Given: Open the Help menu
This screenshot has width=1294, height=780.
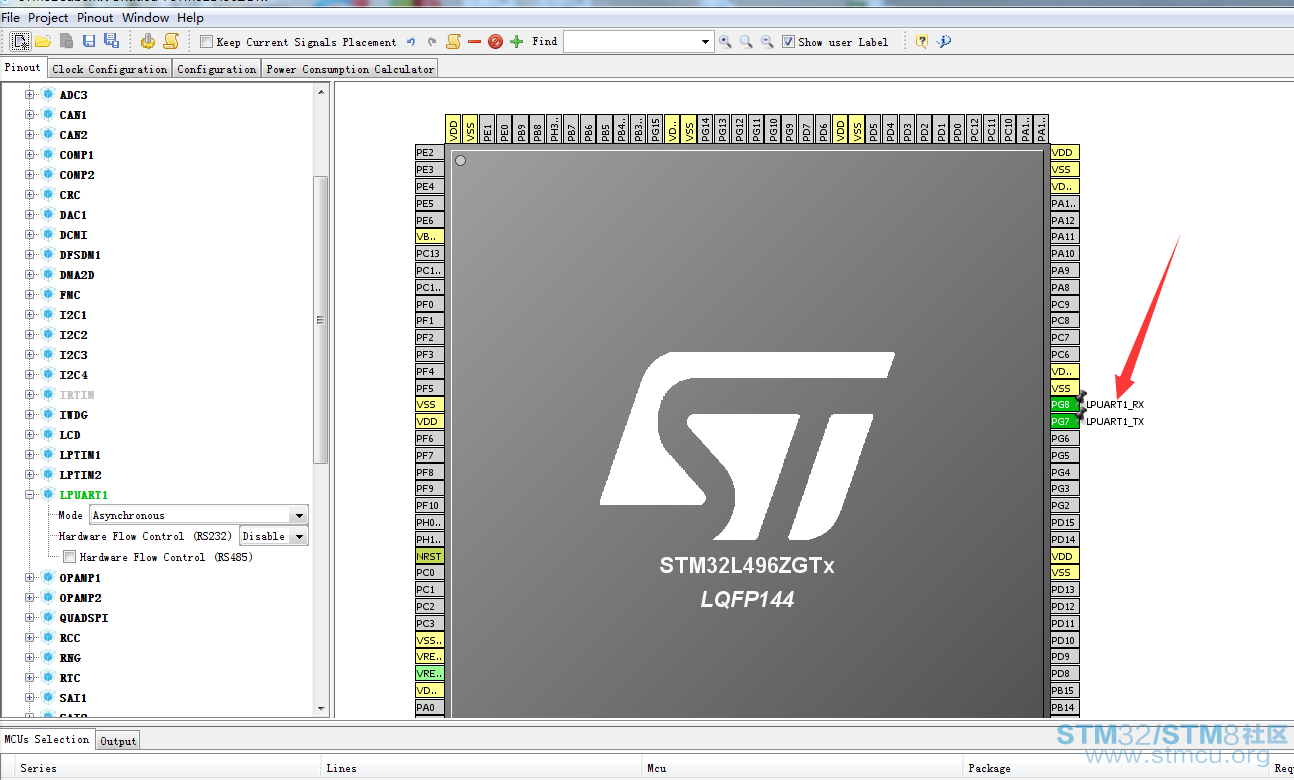Looking at the screenshot, I should [x=190, y=18].
